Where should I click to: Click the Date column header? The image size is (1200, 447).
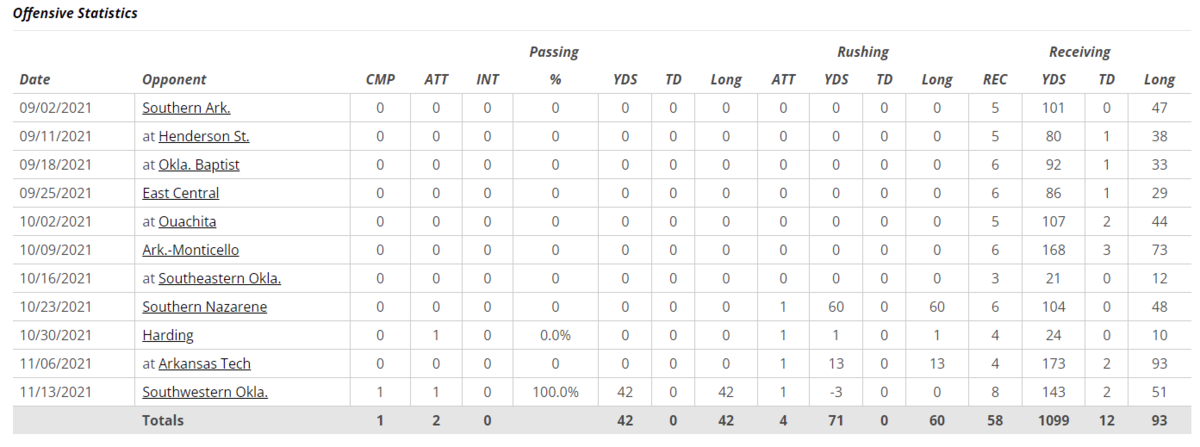(34, 80)
